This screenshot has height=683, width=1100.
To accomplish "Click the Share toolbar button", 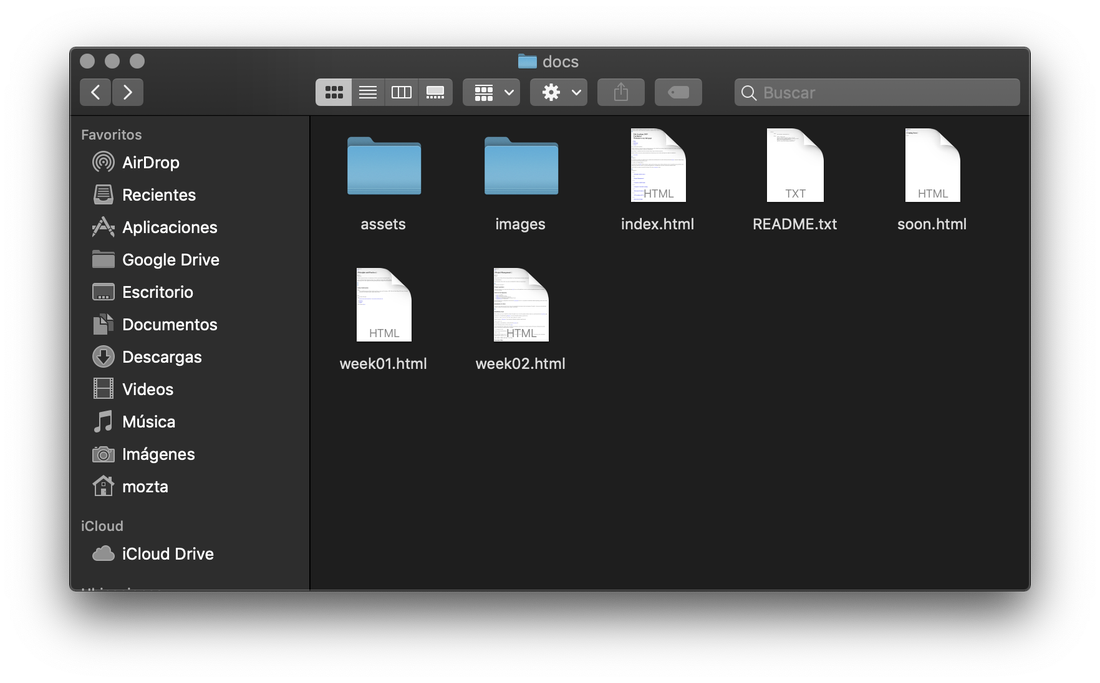I will tap(621, 92).
